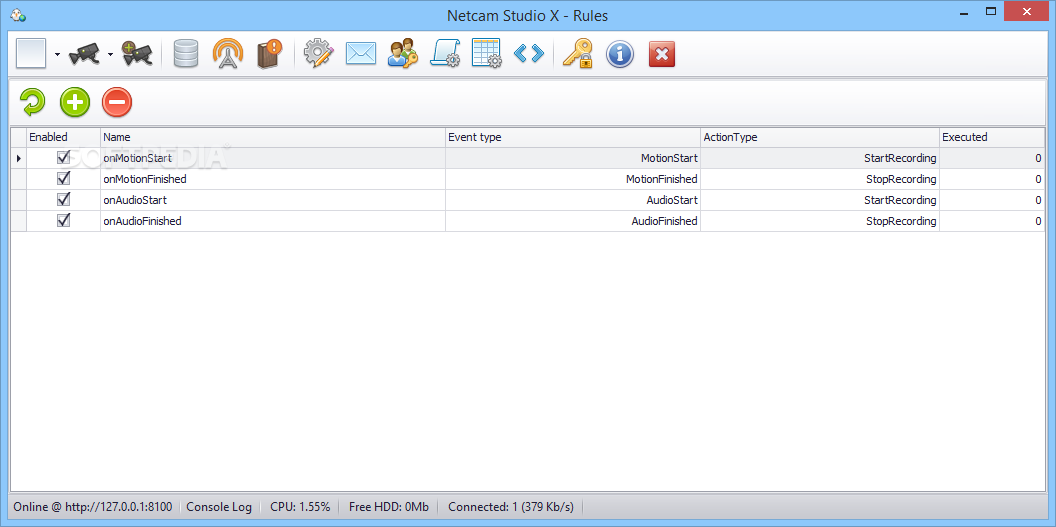Click the MotionFinished event type cell

(573, 179)
